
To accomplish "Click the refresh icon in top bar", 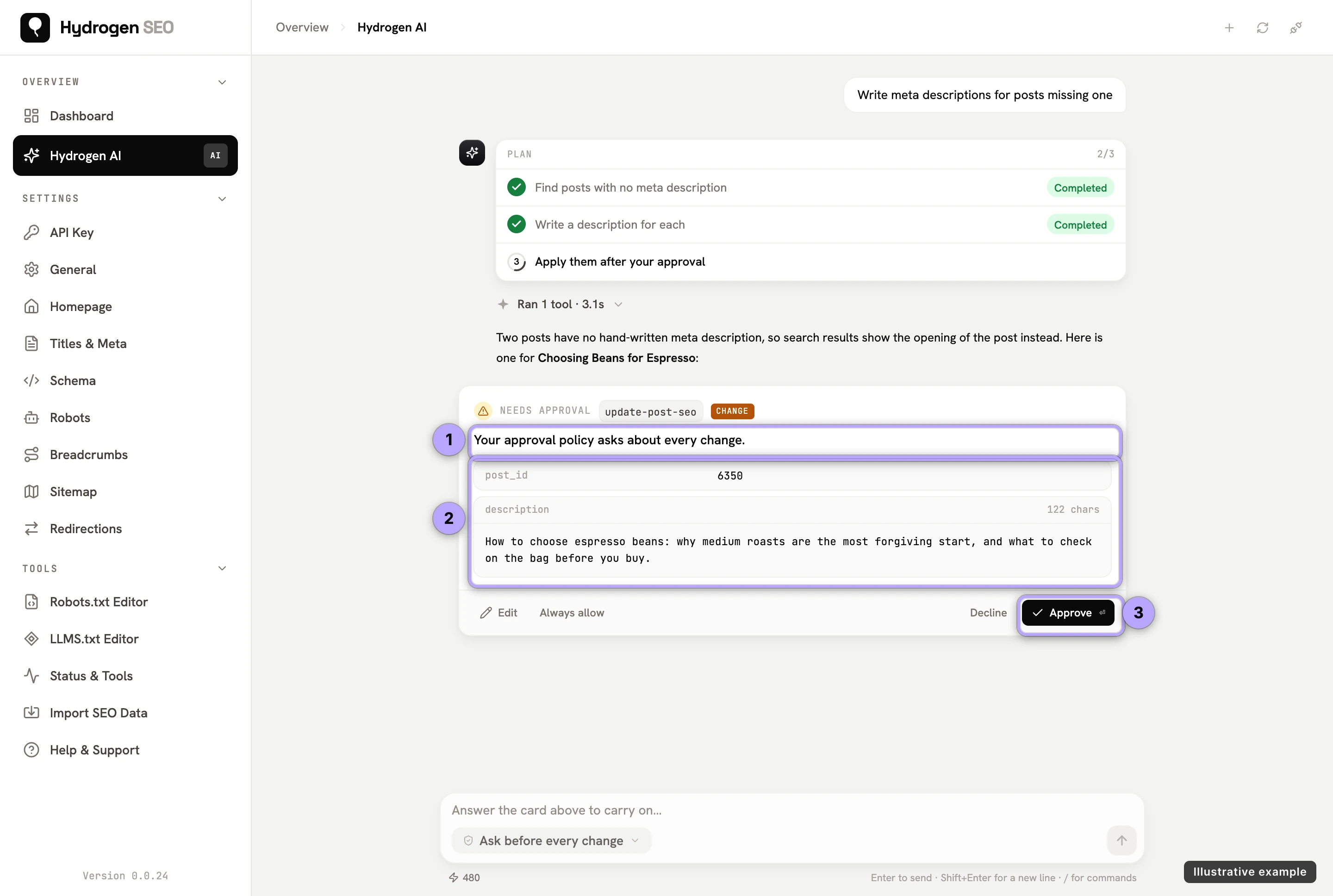I will [1262, 27].
